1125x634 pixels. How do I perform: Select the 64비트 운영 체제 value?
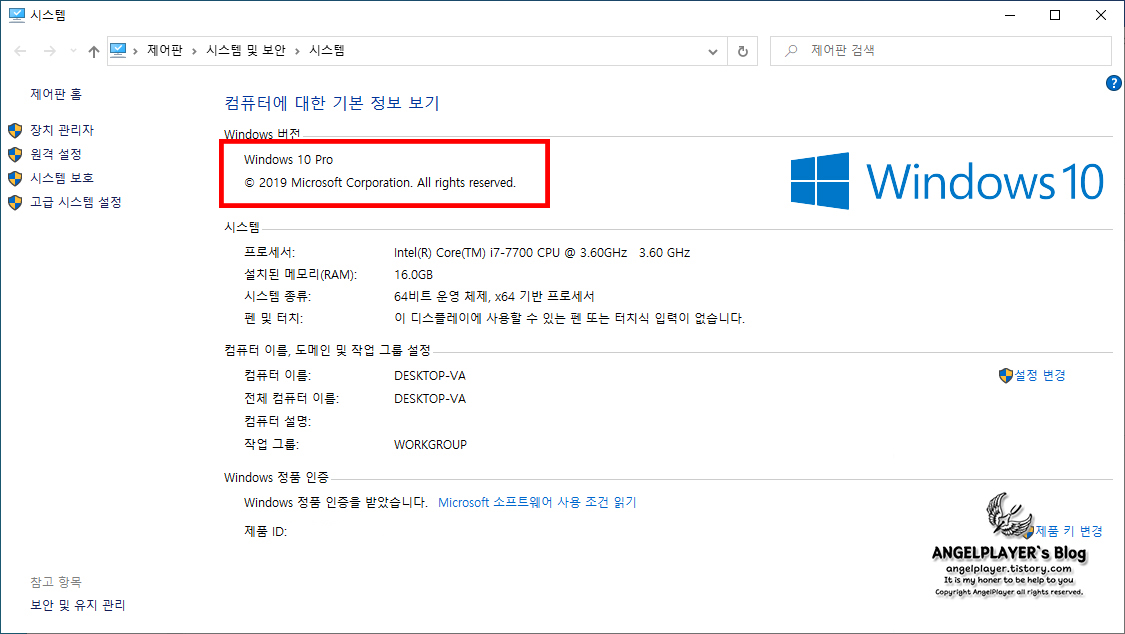click(494, 296)
